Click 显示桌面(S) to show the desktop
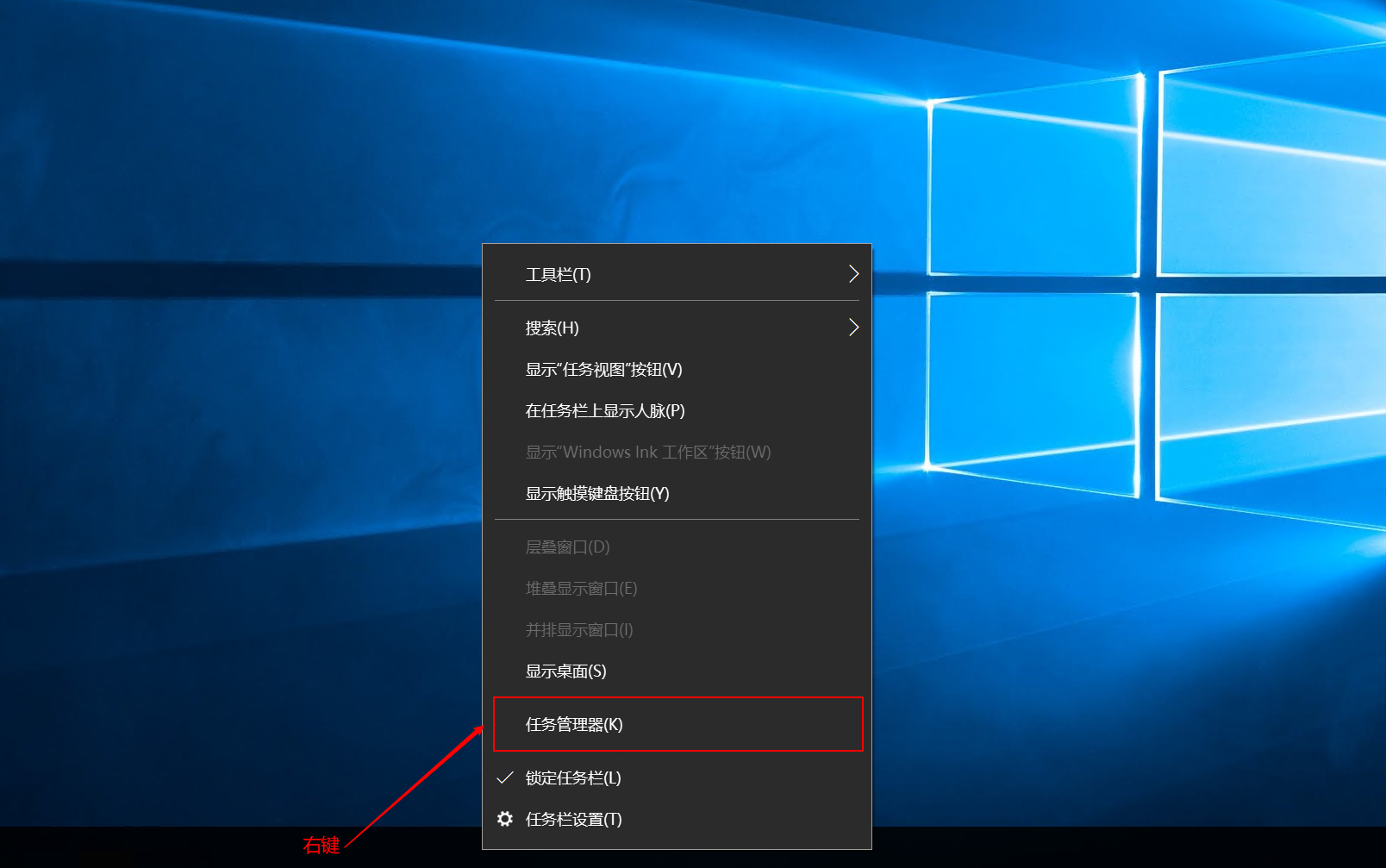Viewport: 1386px width, 868px height. [565, 671]
